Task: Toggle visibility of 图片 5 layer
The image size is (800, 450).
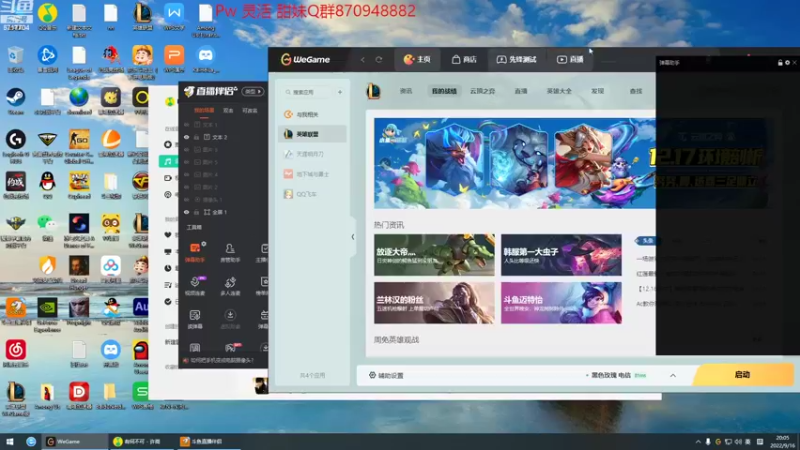Action: pyautogui.click(x=187, y=162)
